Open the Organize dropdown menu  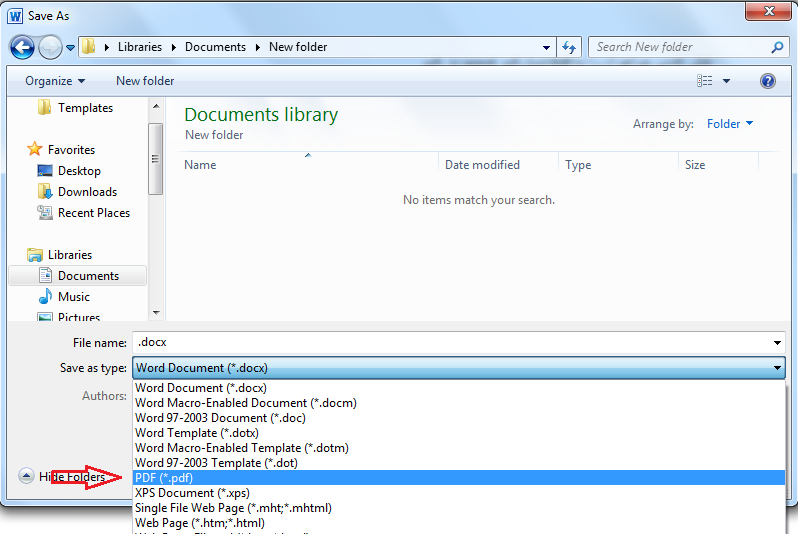(55, 81)
